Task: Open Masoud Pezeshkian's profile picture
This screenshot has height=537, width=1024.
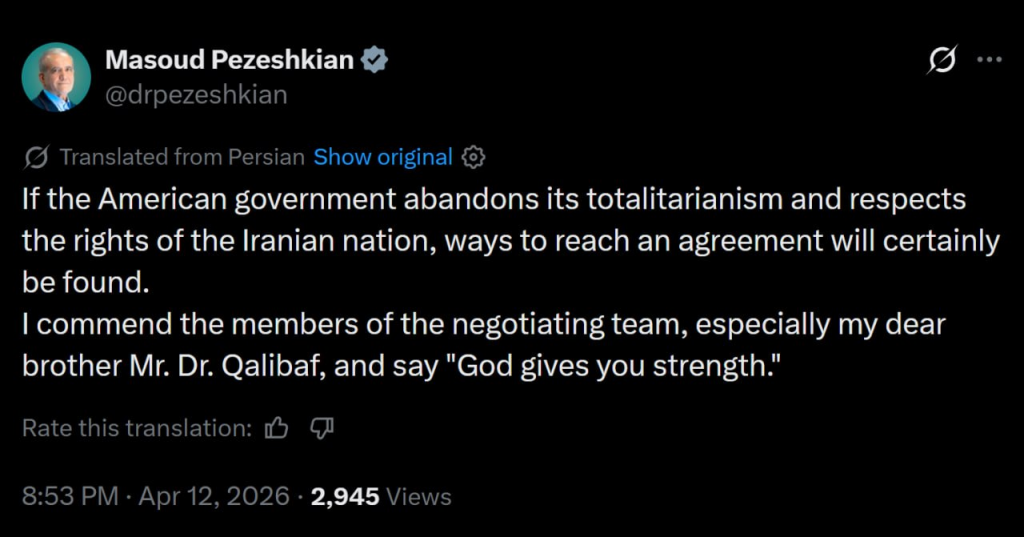Action: [x=57, y=77]
